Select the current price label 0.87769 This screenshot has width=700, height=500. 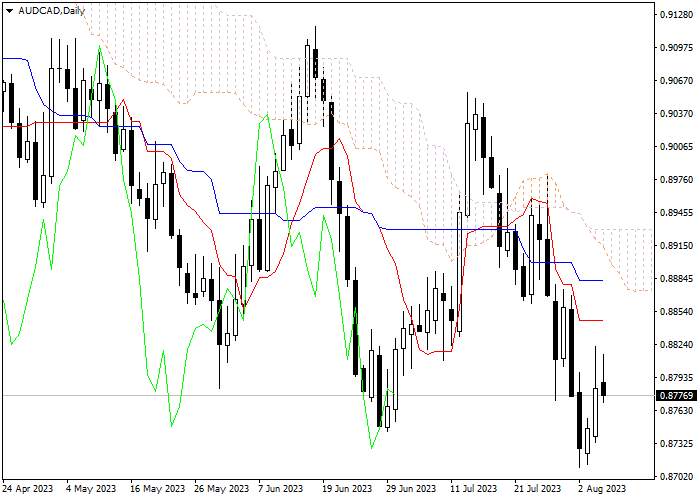[678, 396]
